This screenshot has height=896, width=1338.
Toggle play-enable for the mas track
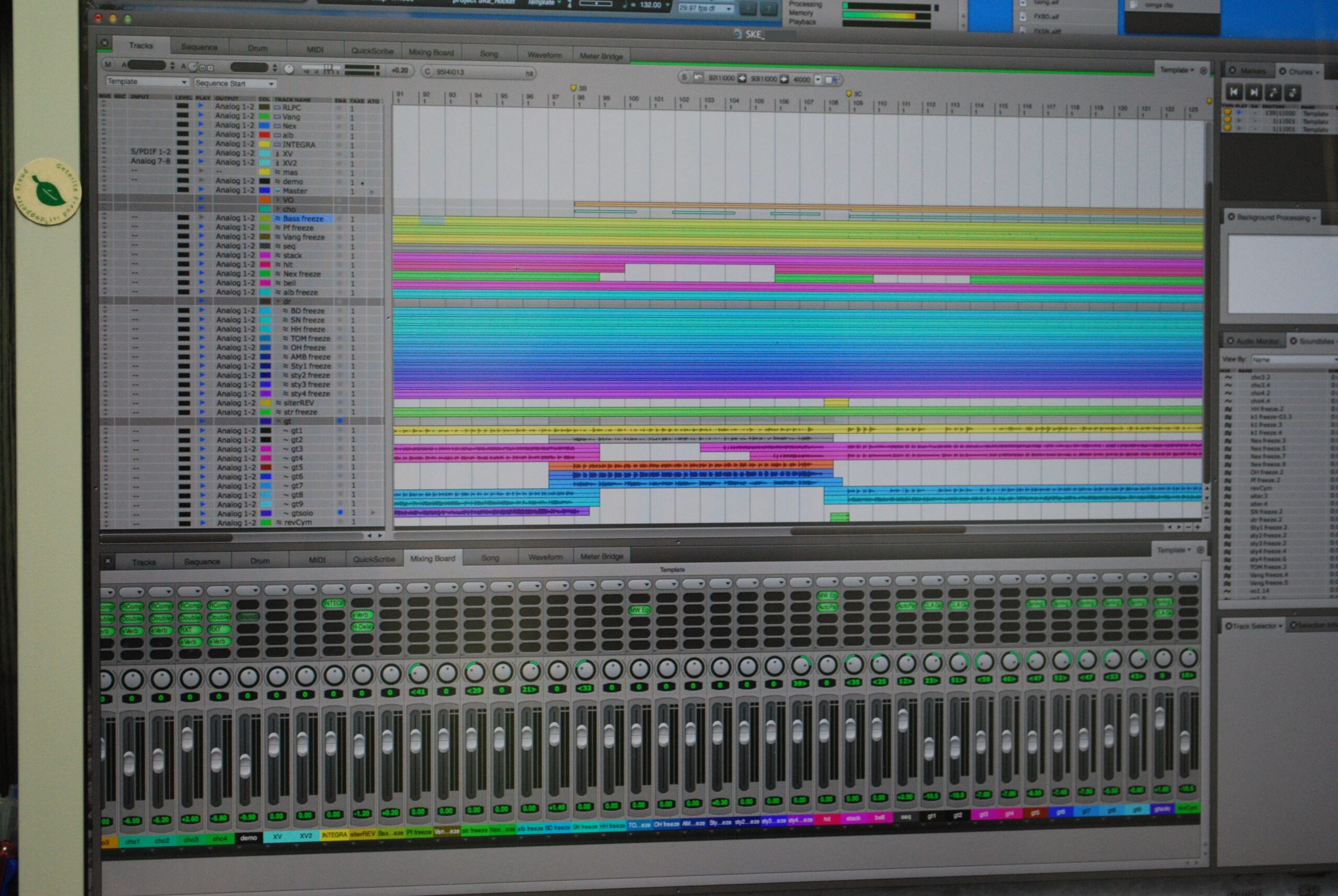click(201, 171)
